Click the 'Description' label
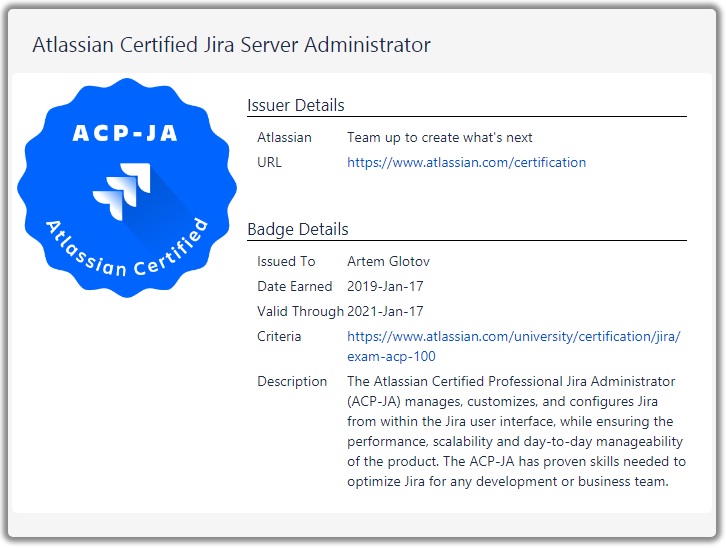This screenshot has width=726, height=548. (292, 381)
